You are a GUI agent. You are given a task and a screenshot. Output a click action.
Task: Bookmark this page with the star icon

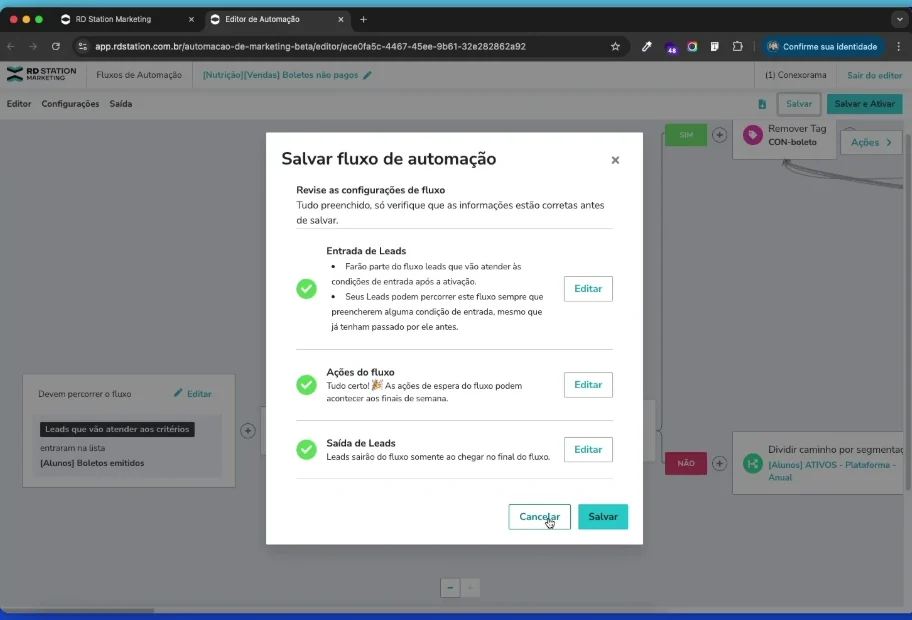(x=615, y=47)
